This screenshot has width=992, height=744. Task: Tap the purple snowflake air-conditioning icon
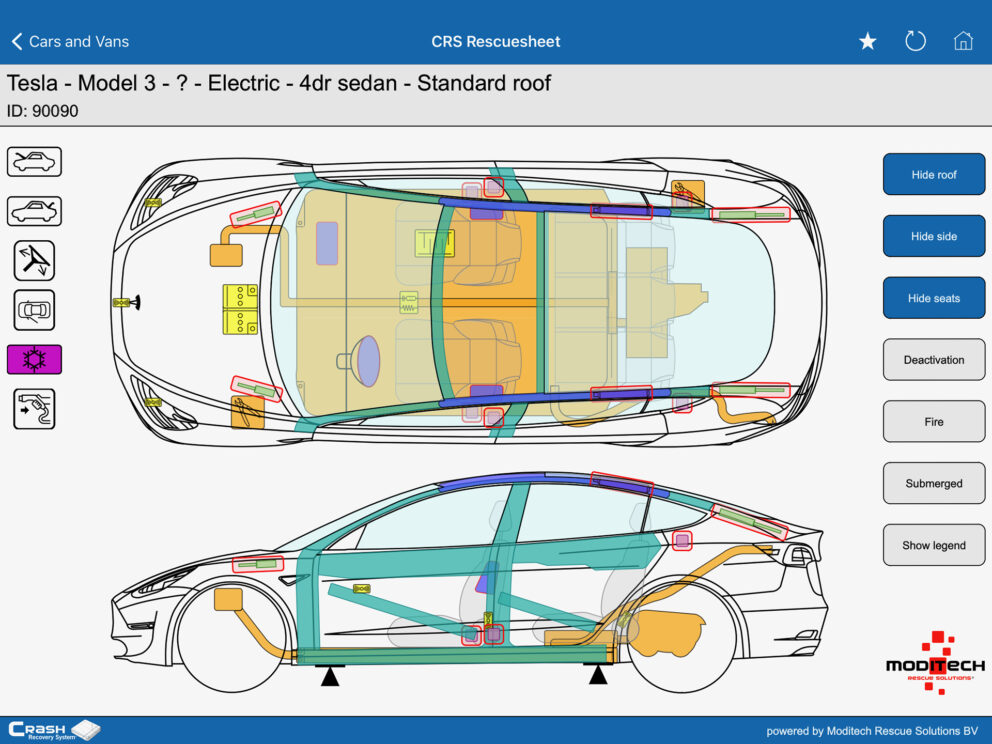pos(35,359)
